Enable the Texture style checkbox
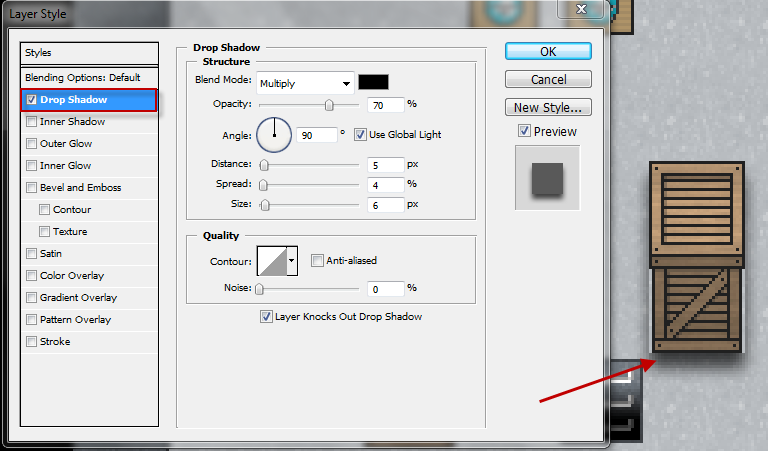This screenshot has width=768, height=451. pyautogui.click(x=45, y=232)
